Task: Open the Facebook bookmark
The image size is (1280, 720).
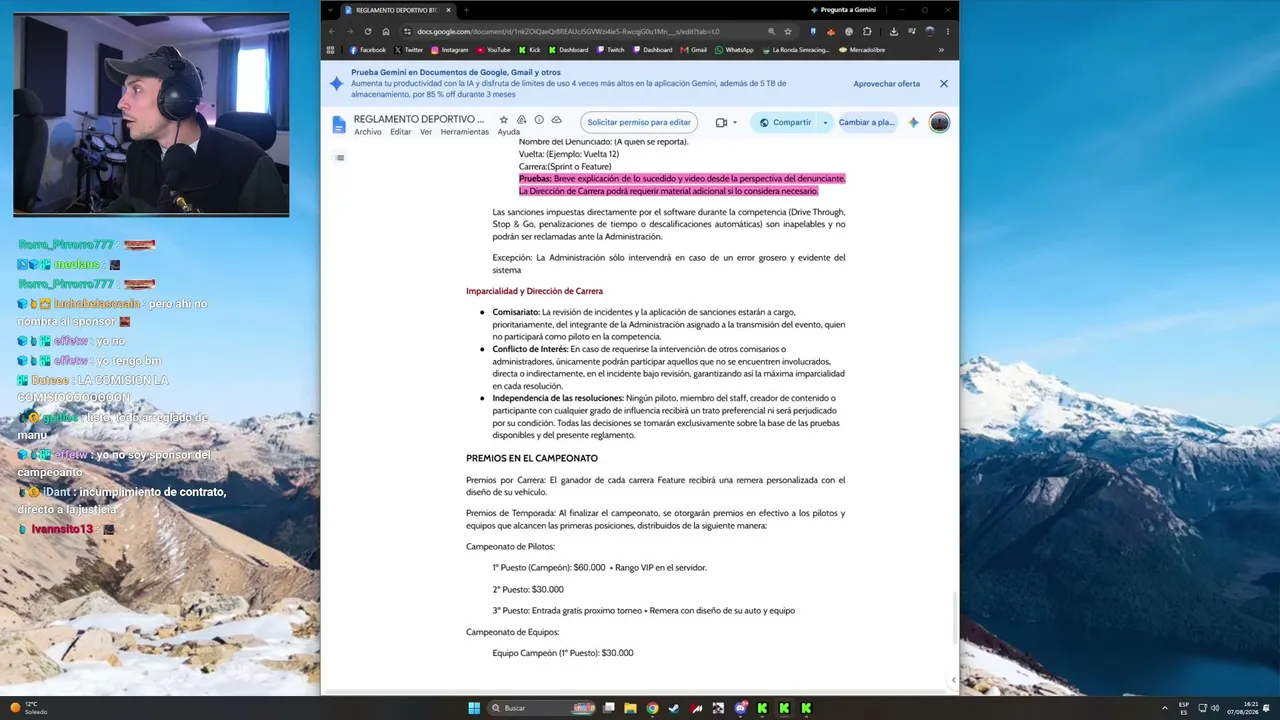Action: [x=367, y=50]
